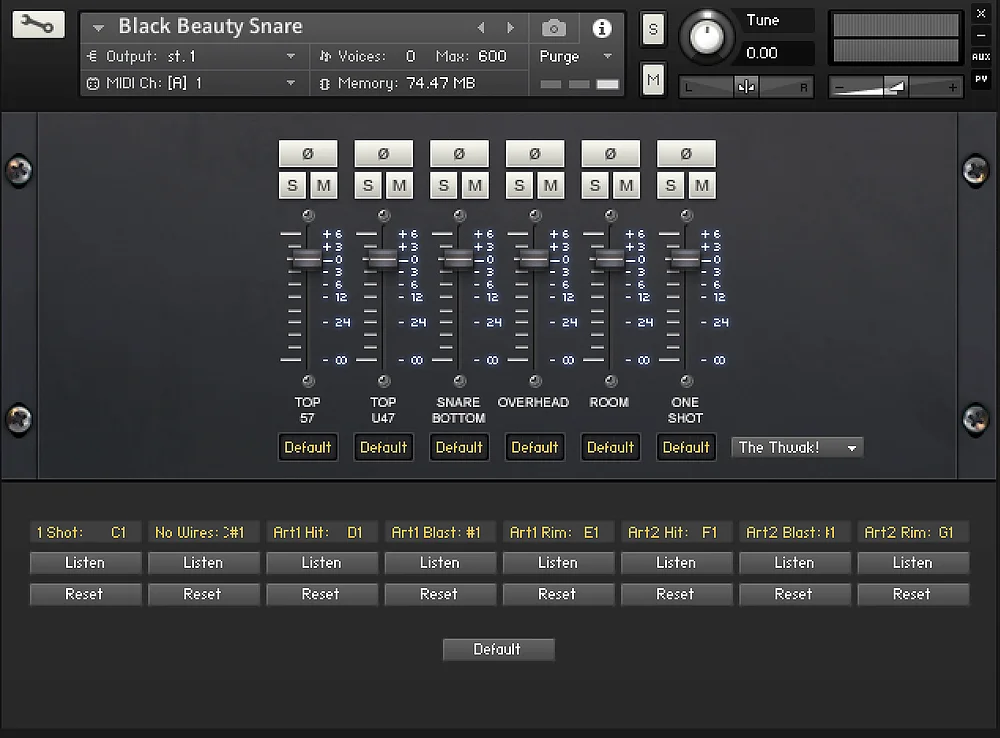Open the wrench instrument edit icon
This screenshot has height=738, width=1000.
click(38, 25)
